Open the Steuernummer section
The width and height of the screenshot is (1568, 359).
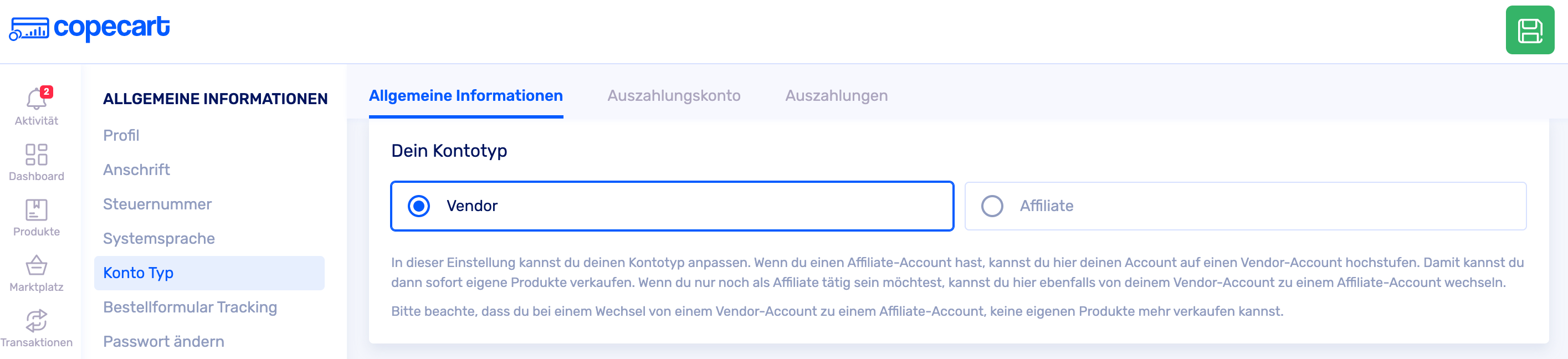(157, 204)
